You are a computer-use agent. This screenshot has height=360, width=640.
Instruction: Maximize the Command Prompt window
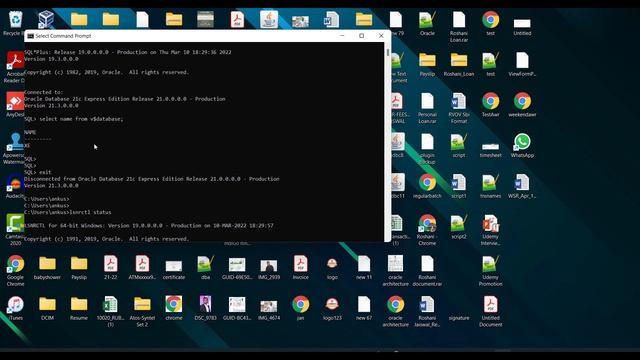(361, 36)
